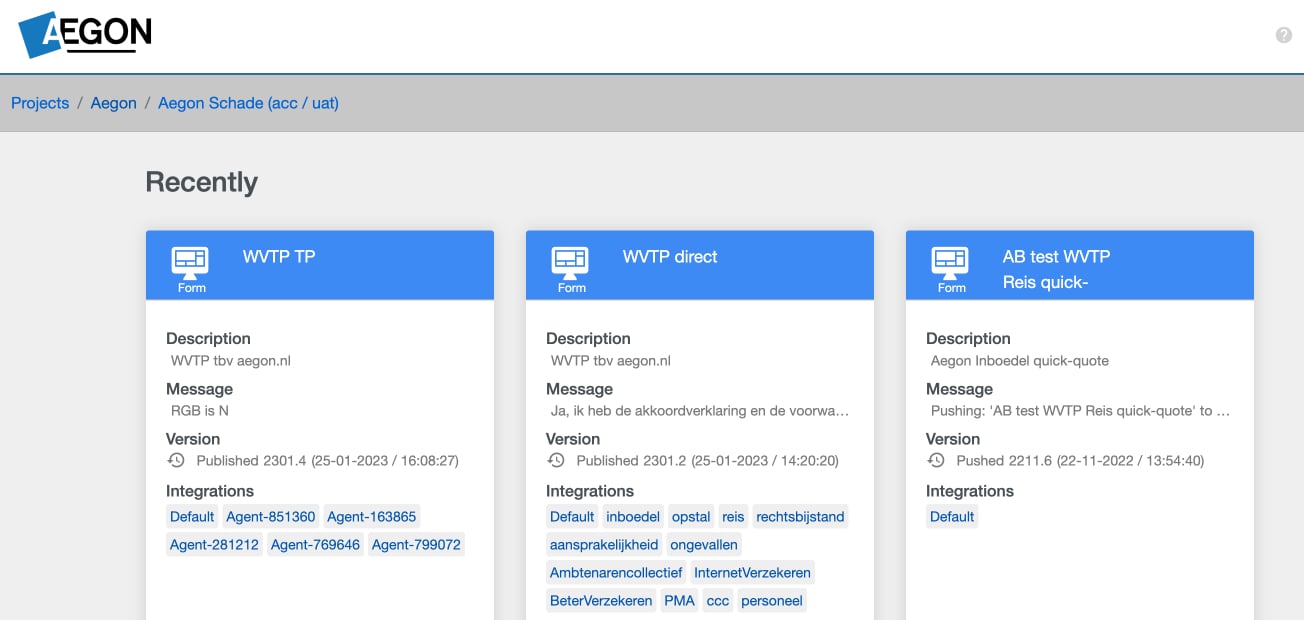Select the ccc integration tag
This screenshot has width=1304, height=620.
(x=718, y=601)
